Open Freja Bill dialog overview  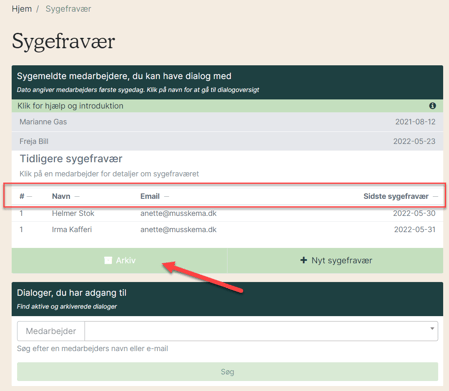227,141
